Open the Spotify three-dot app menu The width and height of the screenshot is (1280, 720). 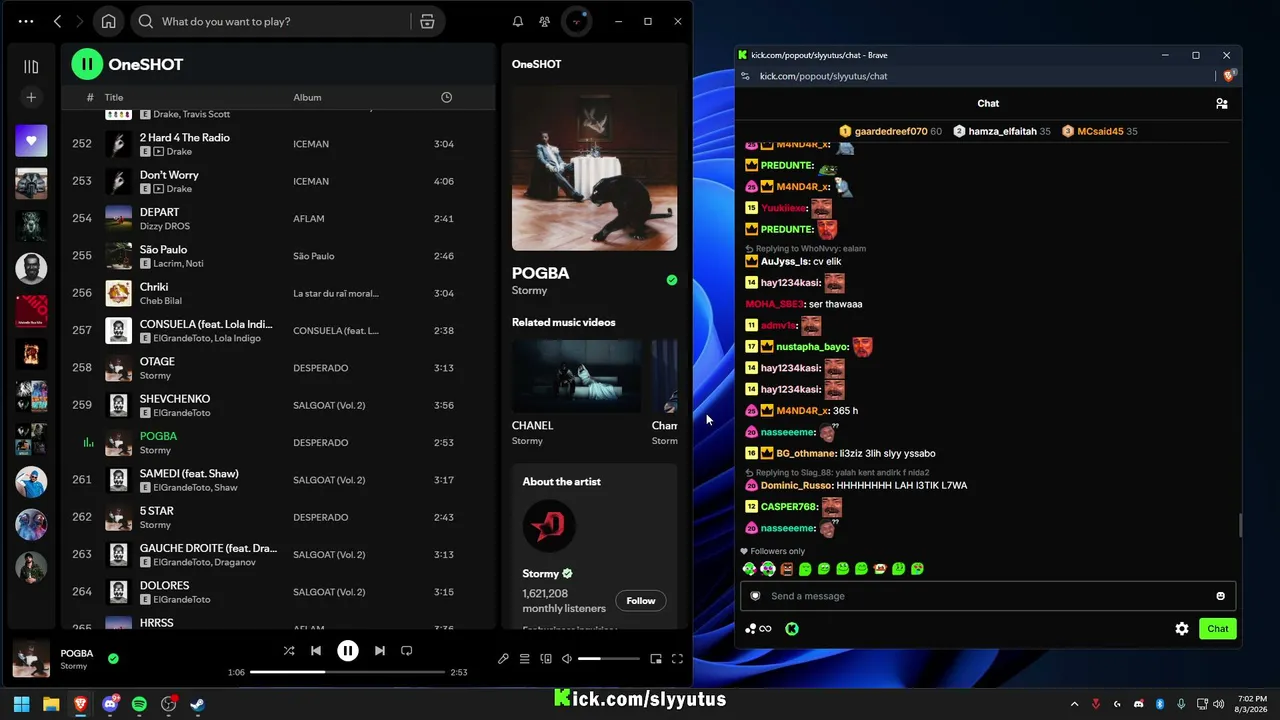26,21
